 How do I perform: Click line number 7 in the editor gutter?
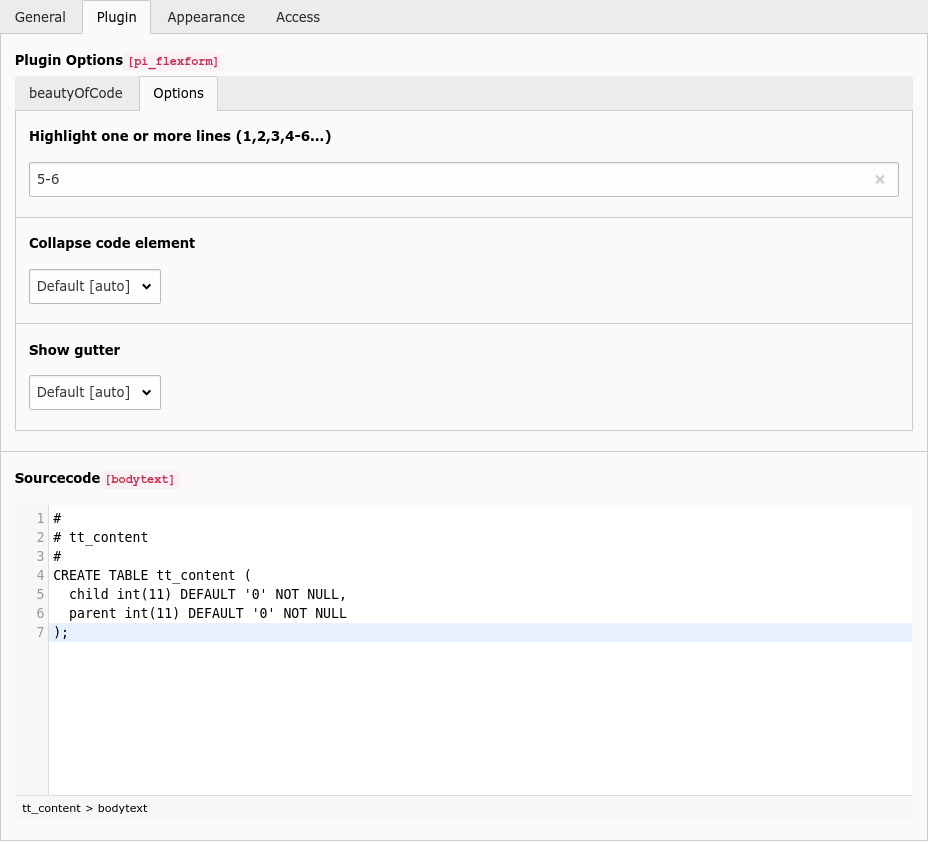pos(40,632)
